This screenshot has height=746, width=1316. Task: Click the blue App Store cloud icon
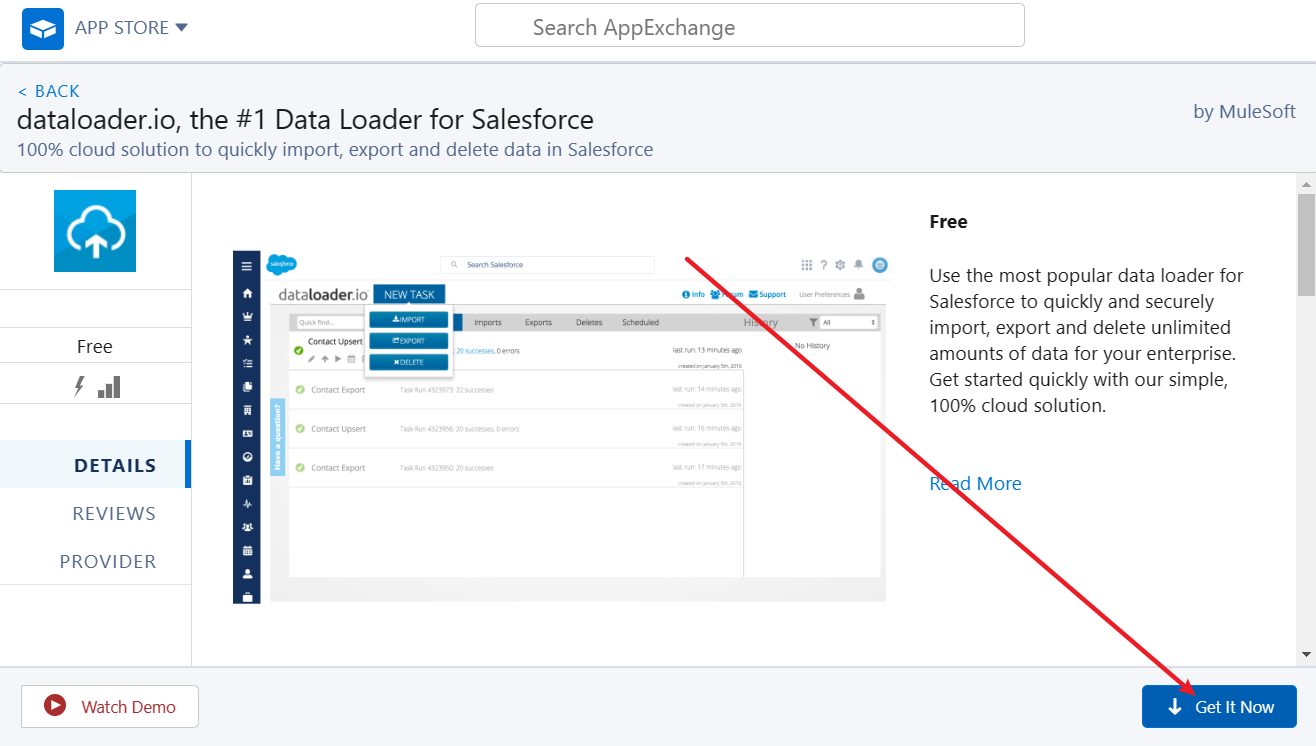[x=41, y=28]
